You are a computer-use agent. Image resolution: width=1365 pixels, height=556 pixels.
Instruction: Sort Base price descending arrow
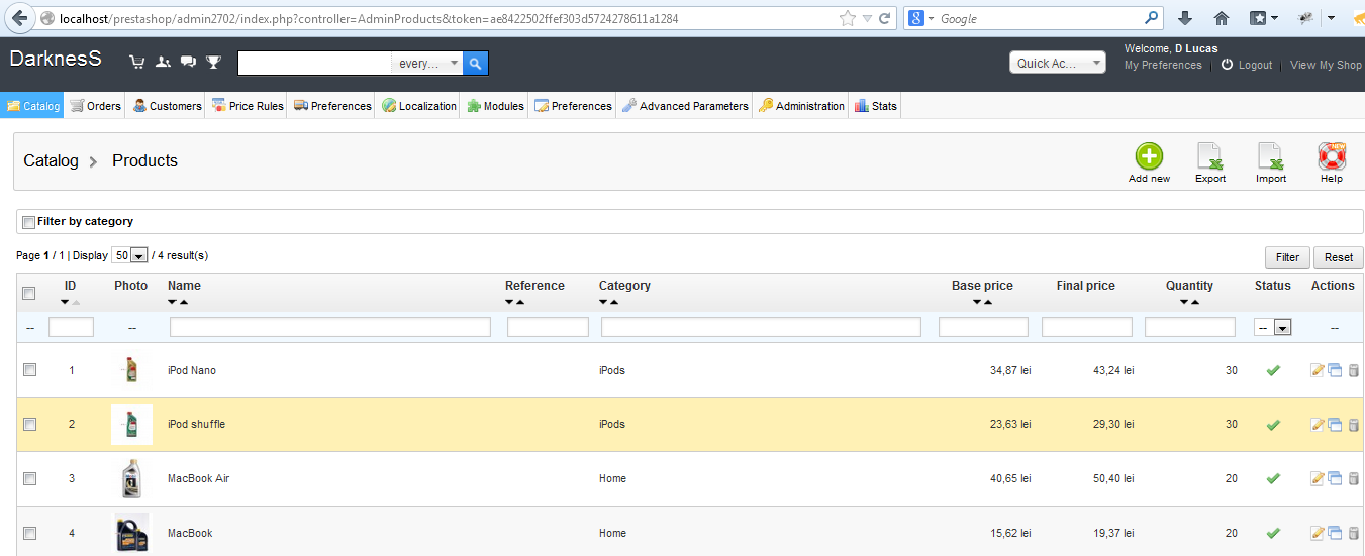coord(976,302)
